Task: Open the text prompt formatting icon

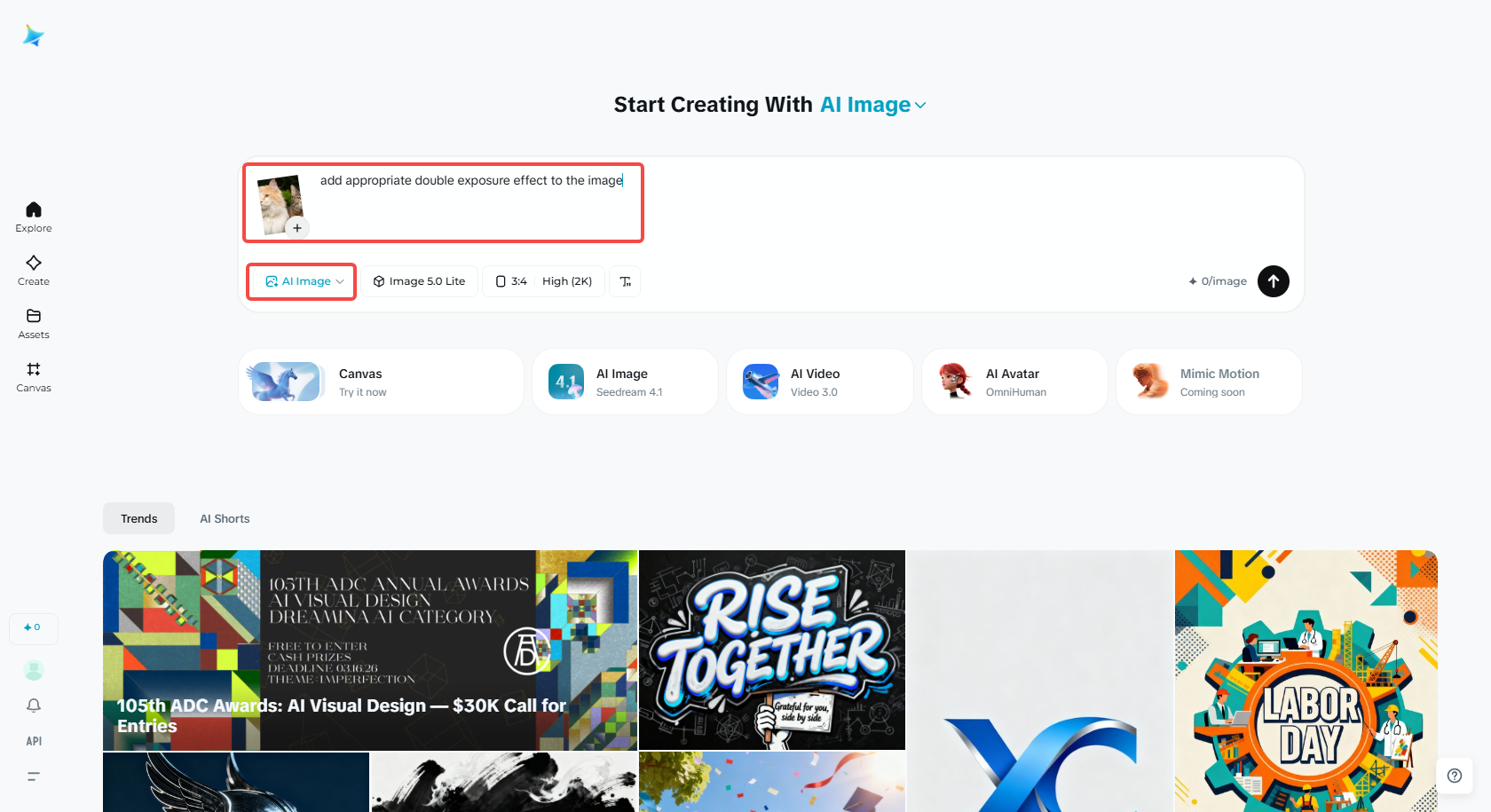Action: (x=625, y=281)
